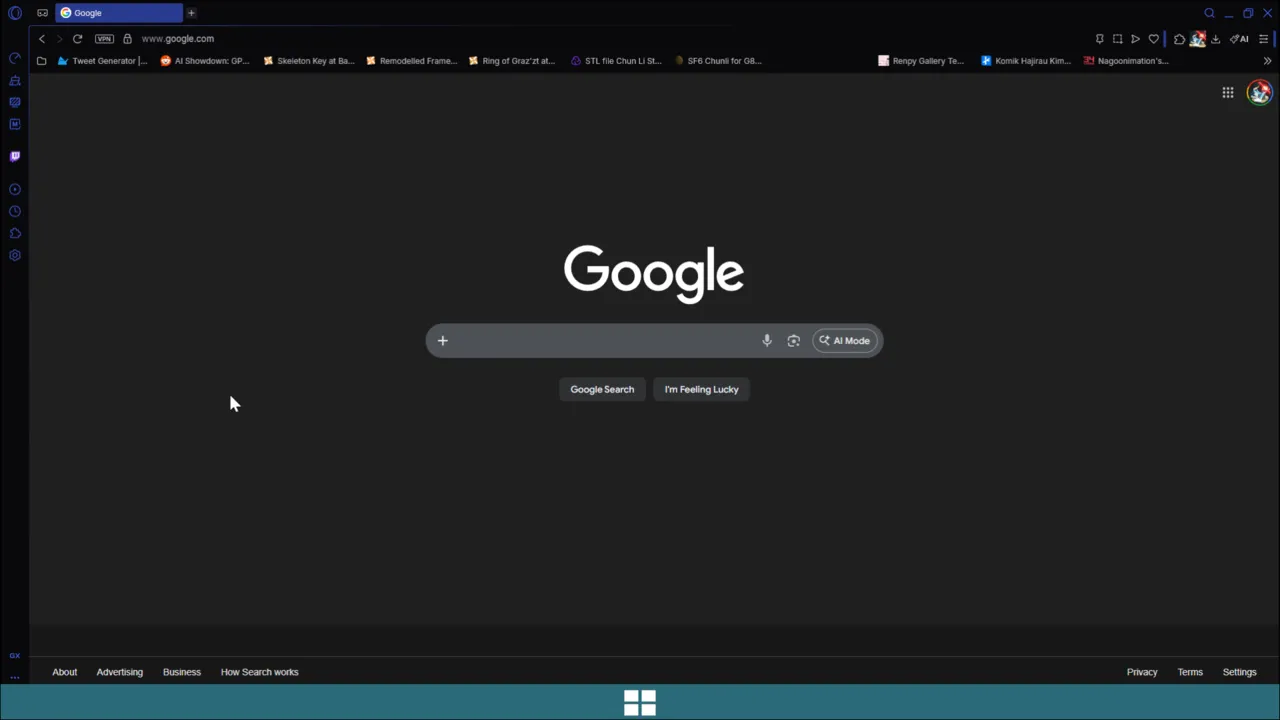Open the Settings footer menu
1280x720 pixels.
point(1240,672)
